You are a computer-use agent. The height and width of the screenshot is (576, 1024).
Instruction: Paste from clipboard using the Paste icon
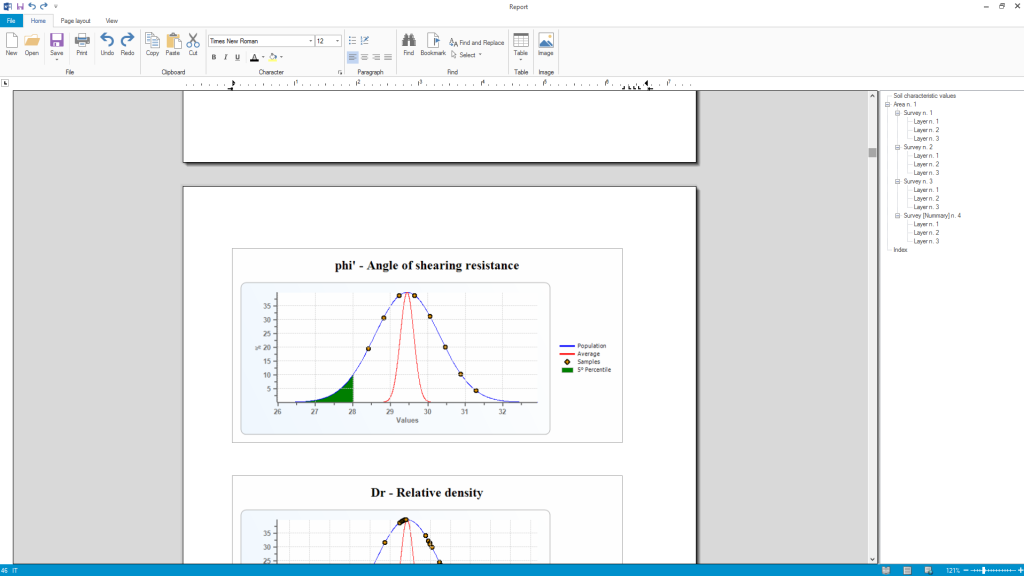point(172,41)
